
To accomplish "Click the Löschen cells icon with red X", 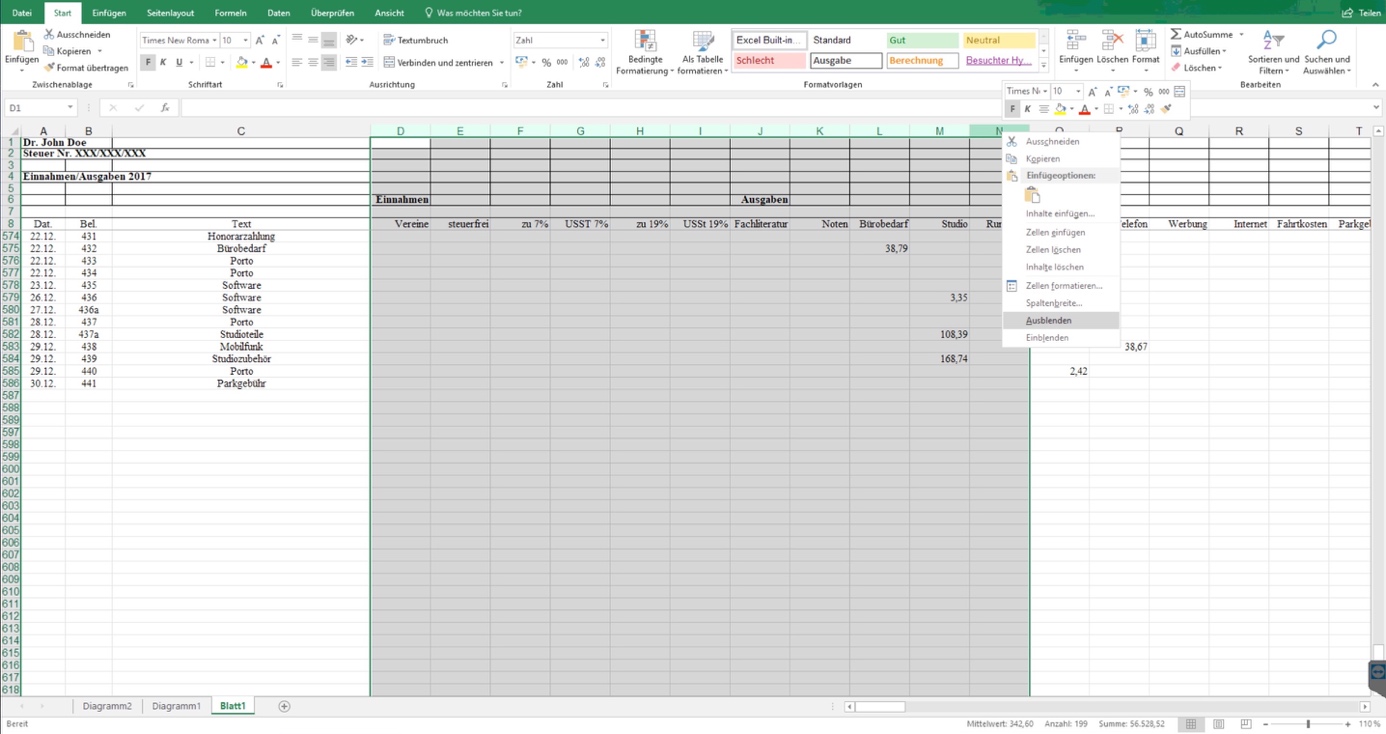I will (1112, 41).
